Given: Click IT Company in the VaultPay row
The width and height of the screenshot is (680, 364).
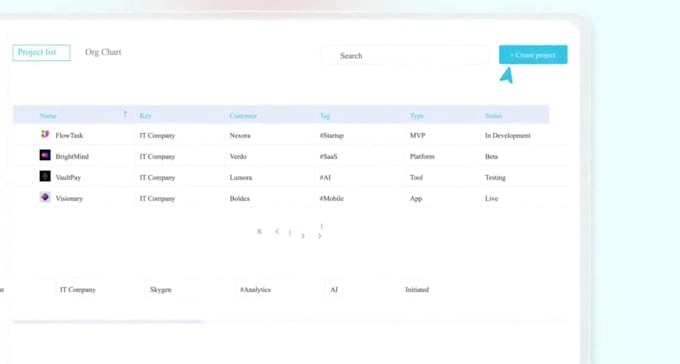Looking at the screenshot, I should pyautogui.click(x=157, y=177).
